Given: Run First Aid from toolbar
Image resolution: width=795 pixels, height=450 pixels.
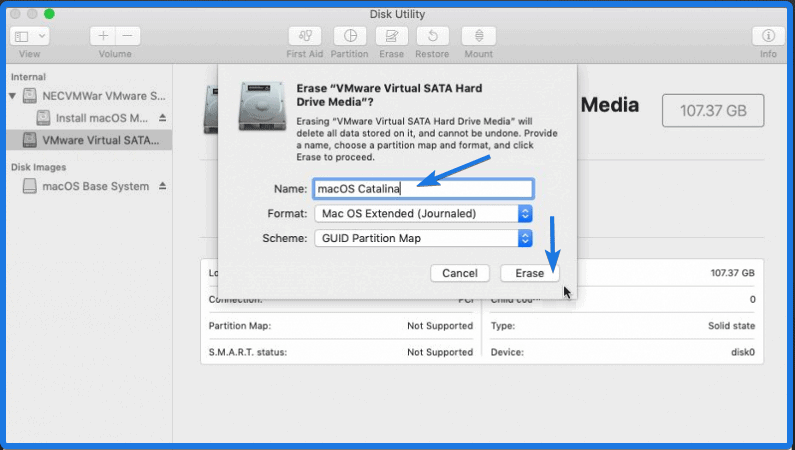Looking at the screenshot, I should [305, 36].
